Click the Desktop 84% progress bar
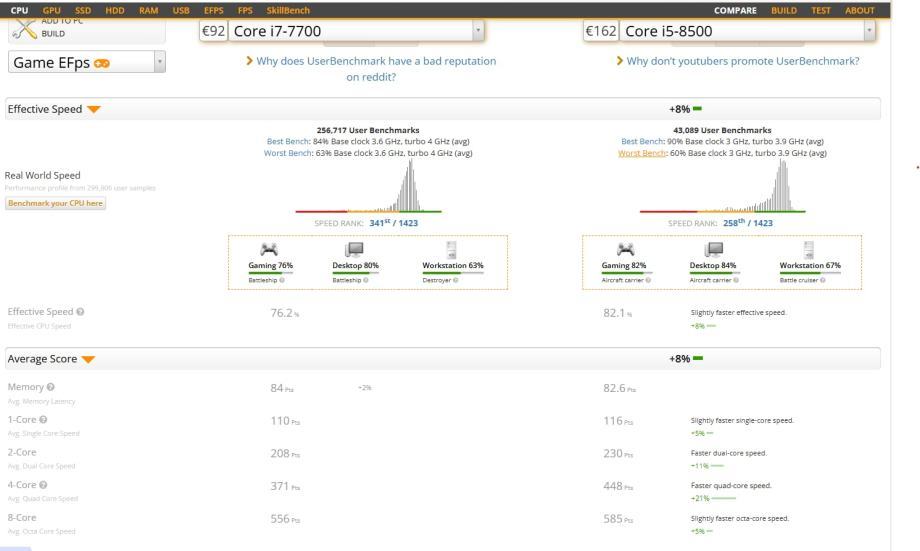The image size is (920, 551). click(713, 273)
